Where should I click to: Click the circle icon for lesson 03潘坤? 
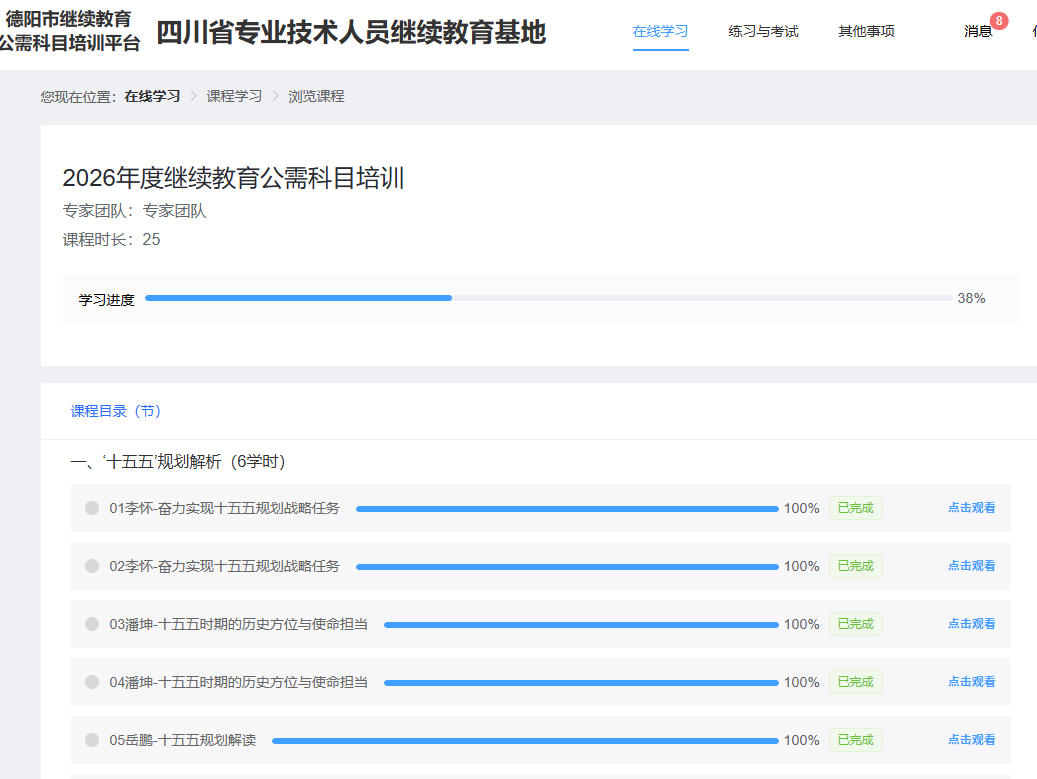tap(92, 624)
